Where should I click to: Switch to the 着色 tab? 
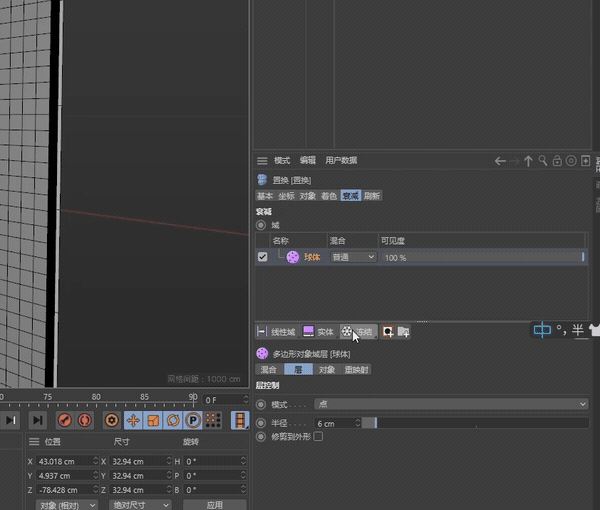(x=329, y=196)
